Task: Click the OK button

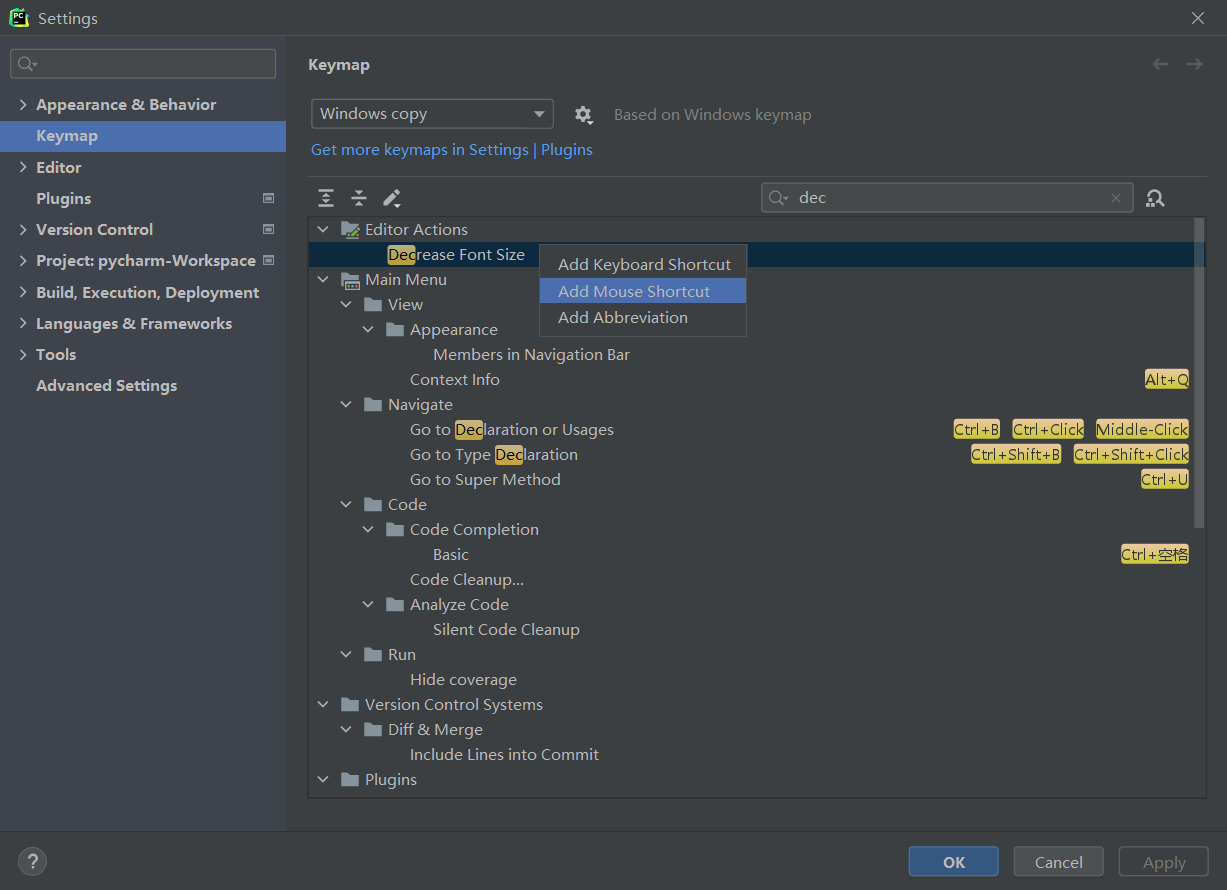Action: (953, 862)
